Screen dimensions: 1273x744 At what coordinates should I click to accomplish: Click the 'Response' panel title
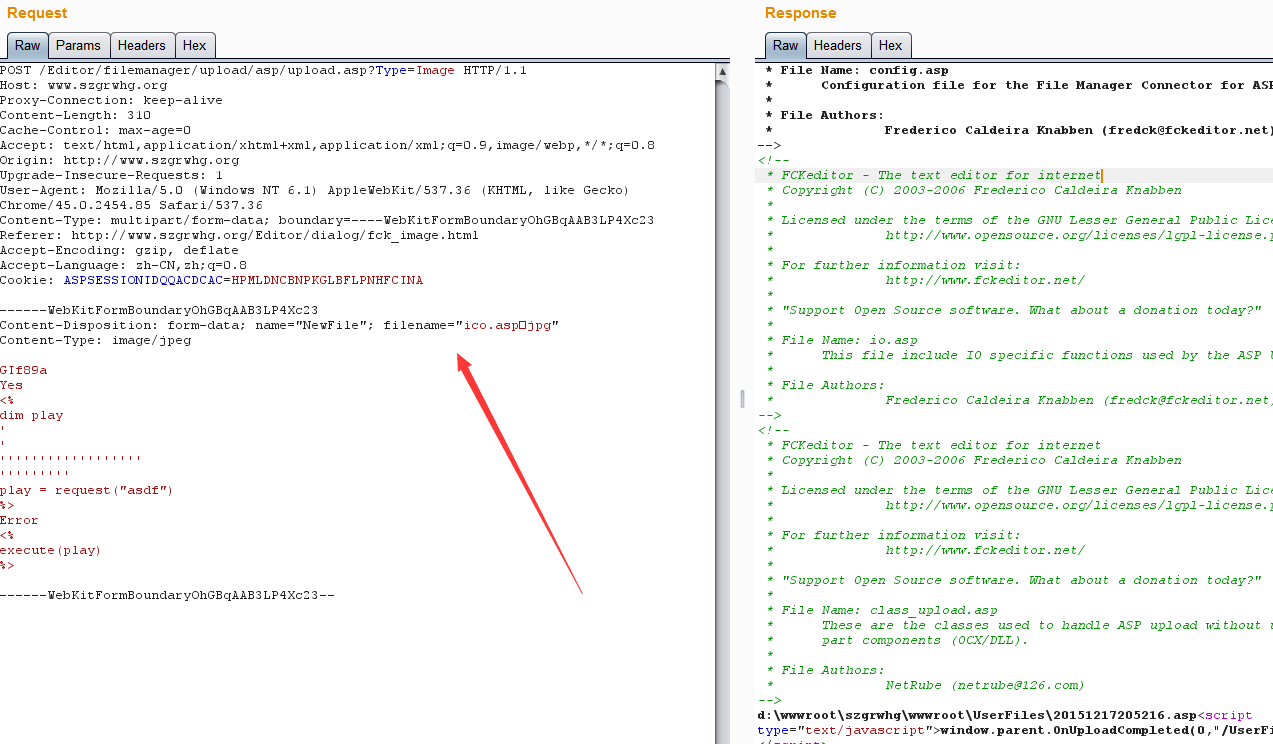coord(800,13)
